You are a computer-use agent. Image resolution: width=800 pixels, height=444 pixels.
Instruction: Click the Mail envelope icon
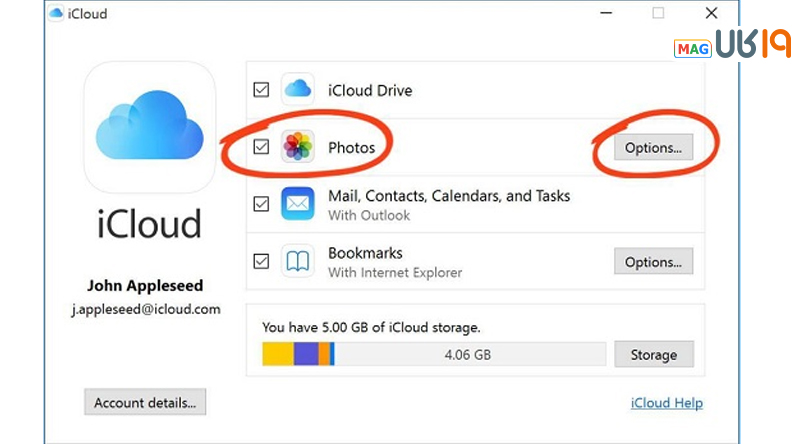click(298, 203)
